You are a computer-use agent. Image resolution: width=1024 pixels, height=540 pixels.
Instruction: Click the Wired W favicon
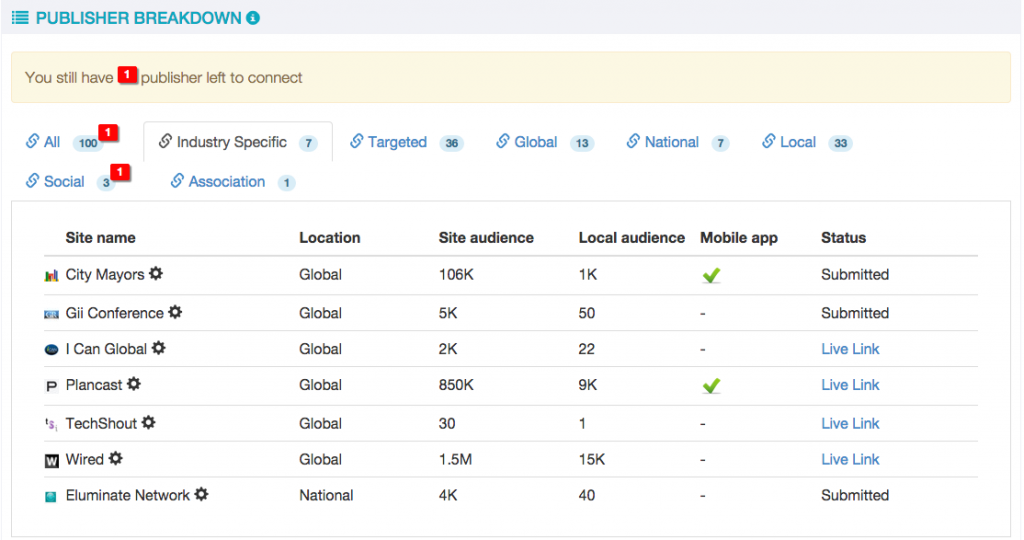51,461
